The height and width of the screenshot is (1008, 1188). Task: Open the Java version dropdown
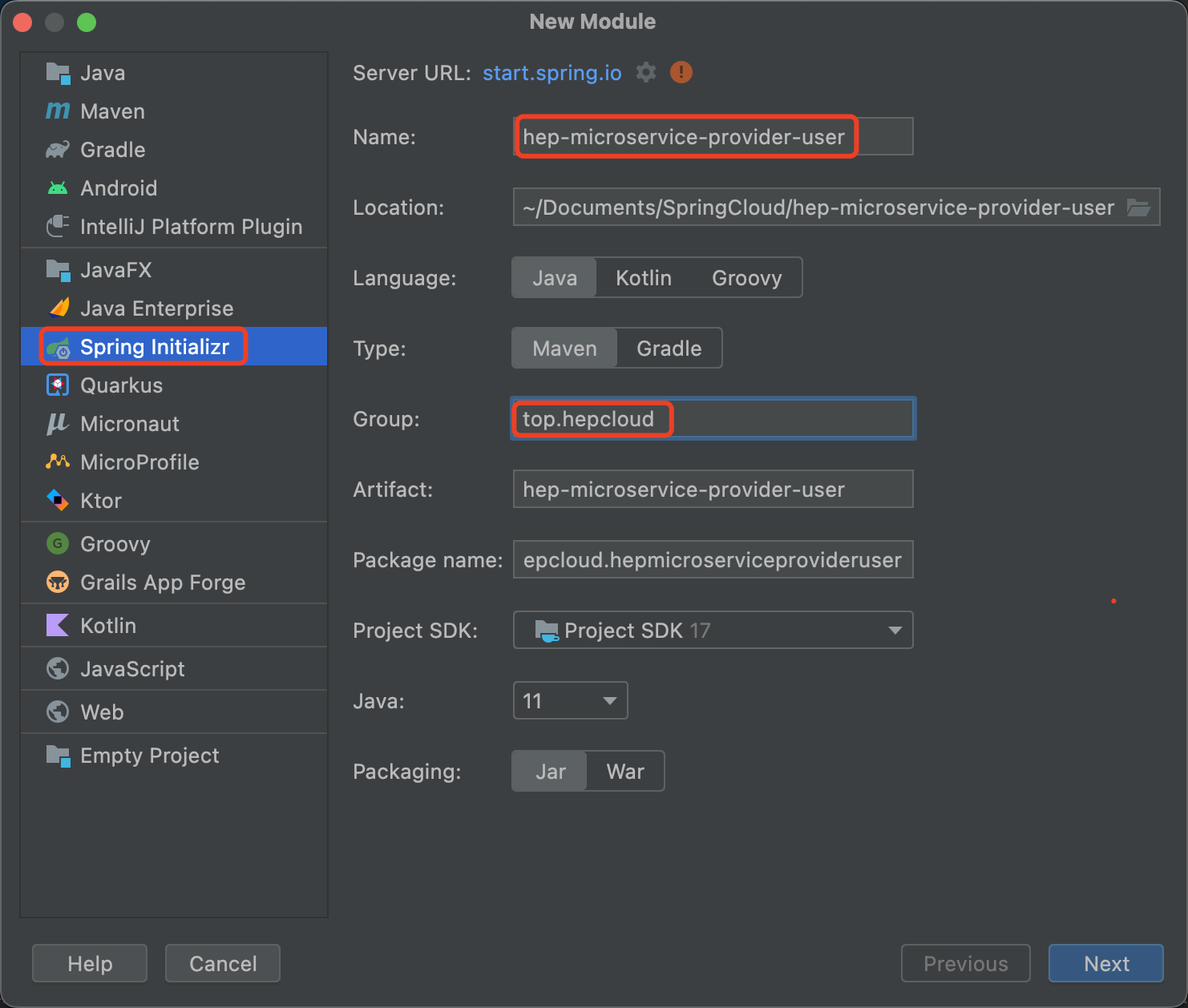click(609, 701)
